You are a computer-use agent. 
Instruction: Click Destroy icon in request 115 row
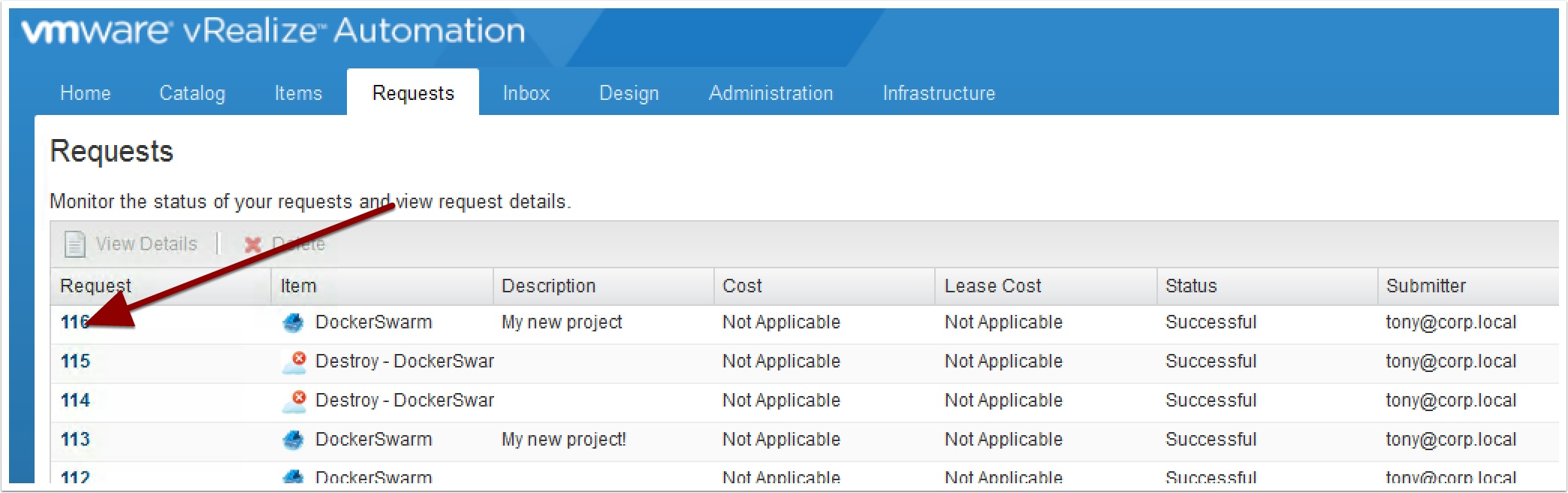[x=294, y=362]
